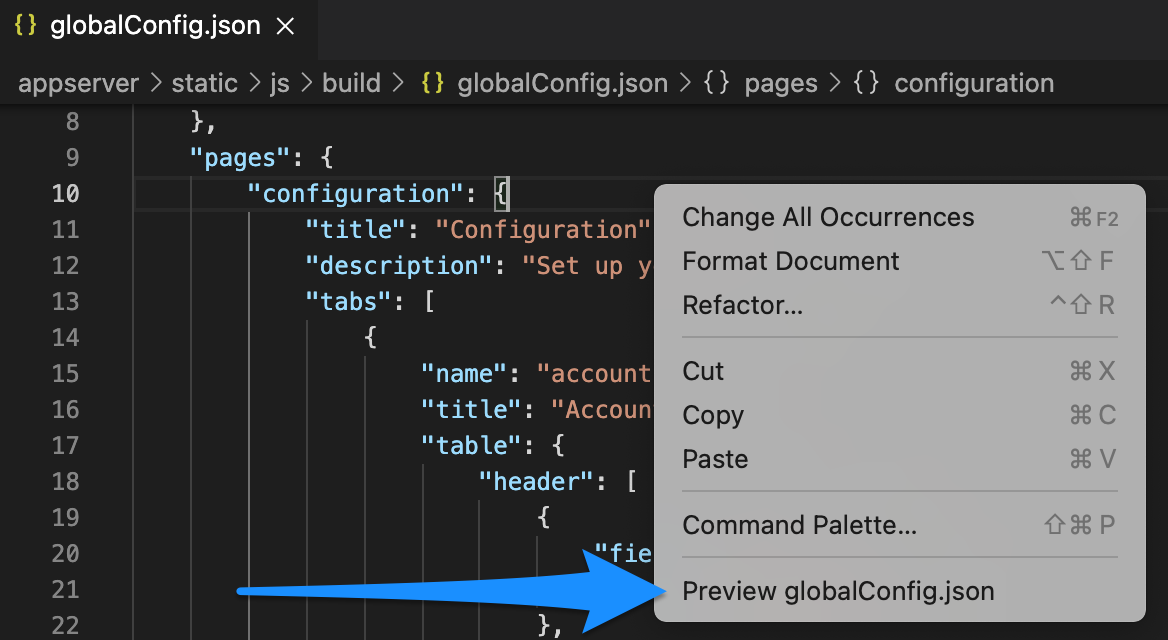This screenshot has height=640, width=1168.
Task: Click the opening brace on line 10
Action: pos(502,194)
